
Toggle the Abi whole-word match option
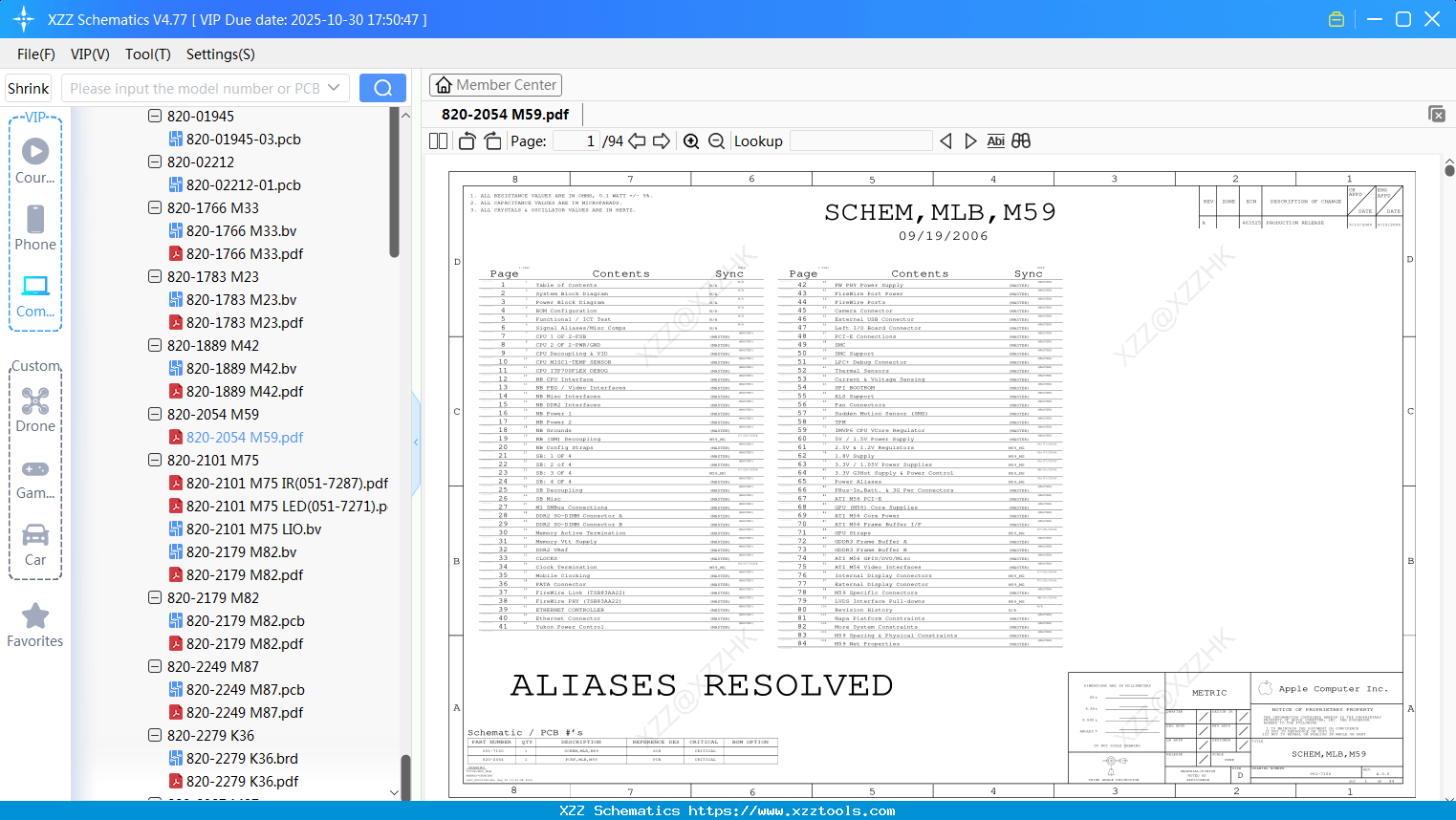click(995, 141)
